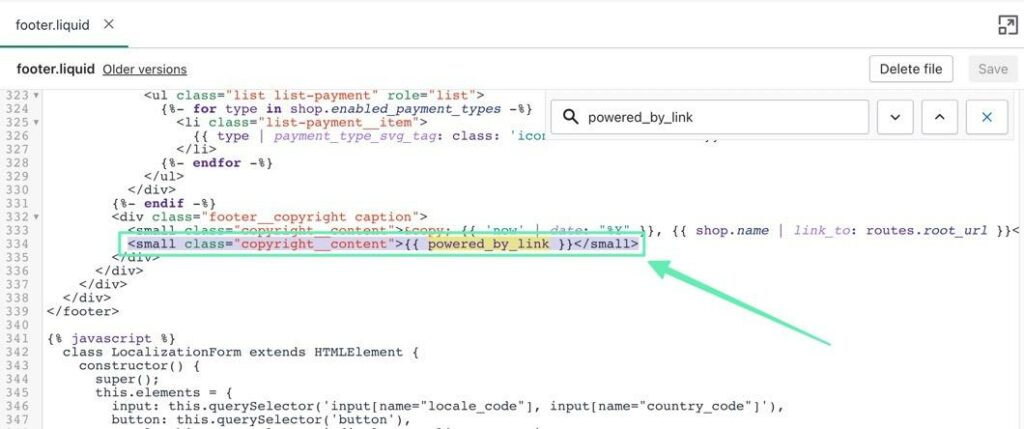Click 'class LocalizationForm extends HTMLElement' line
The image size is (1024, 429).
240,352
